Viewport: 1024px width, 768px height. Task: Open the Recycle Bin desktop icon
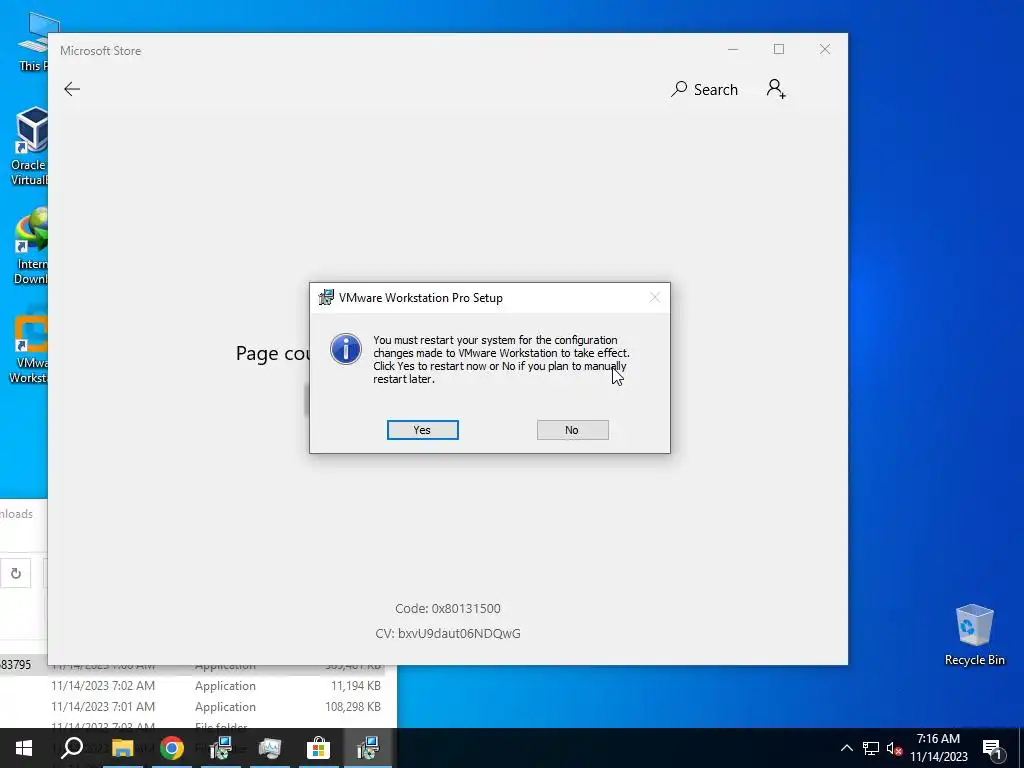pyautogui.click(x=974, y=635)
